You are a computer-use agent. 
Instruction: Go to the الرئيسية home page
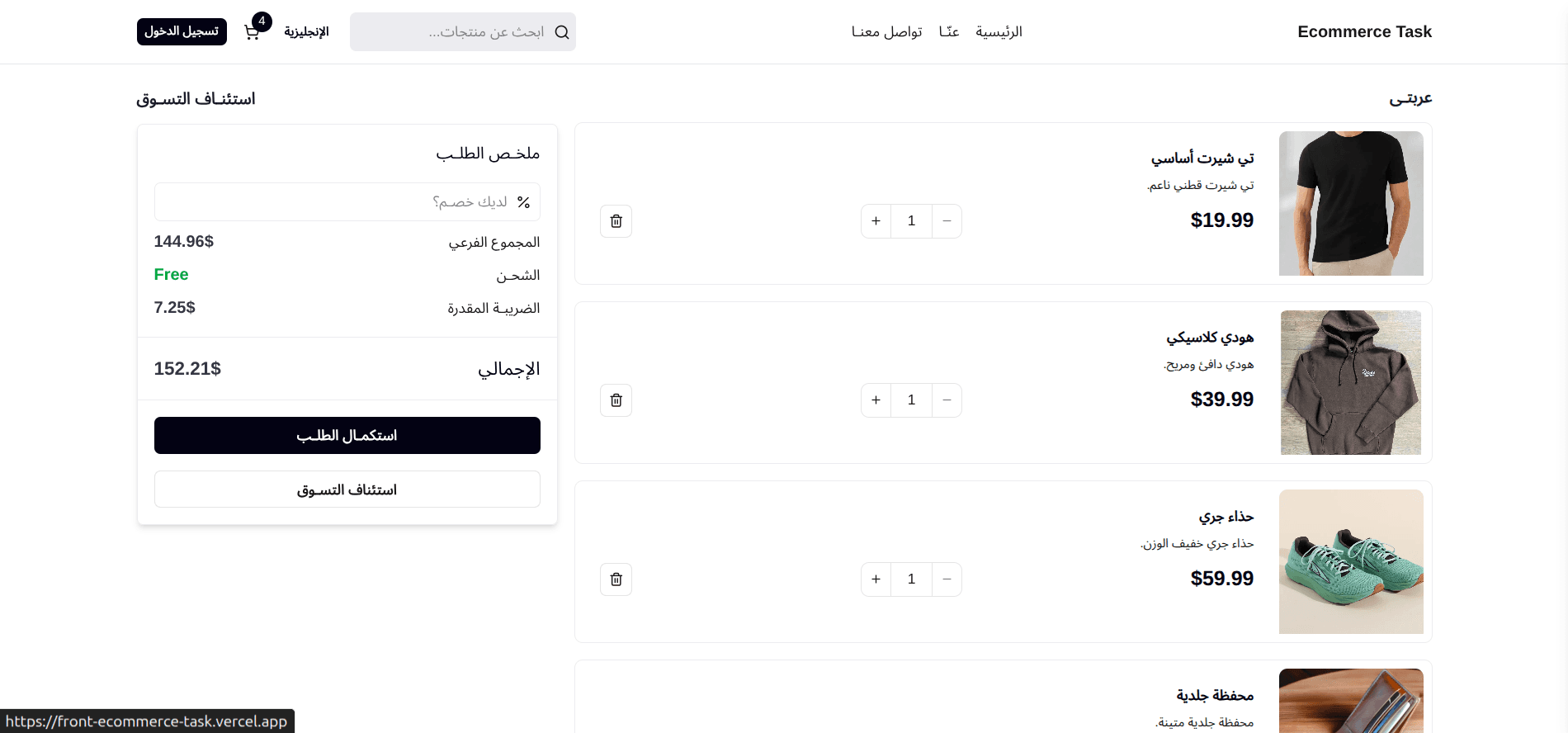pyautogui.click(x=999, y=32)
